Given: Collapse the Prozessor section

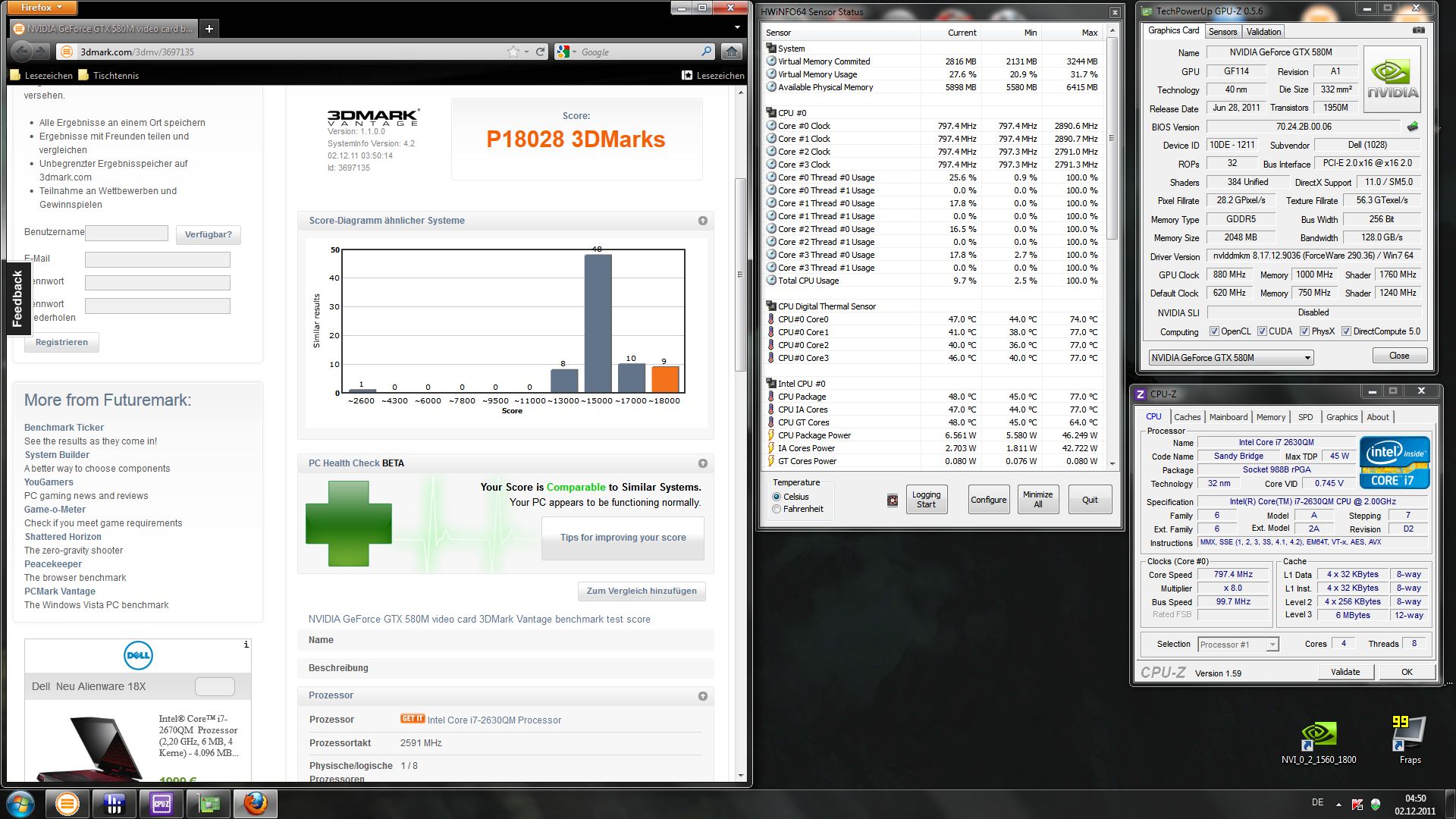Looking at the screenshot, I should (x=703, y=696).
